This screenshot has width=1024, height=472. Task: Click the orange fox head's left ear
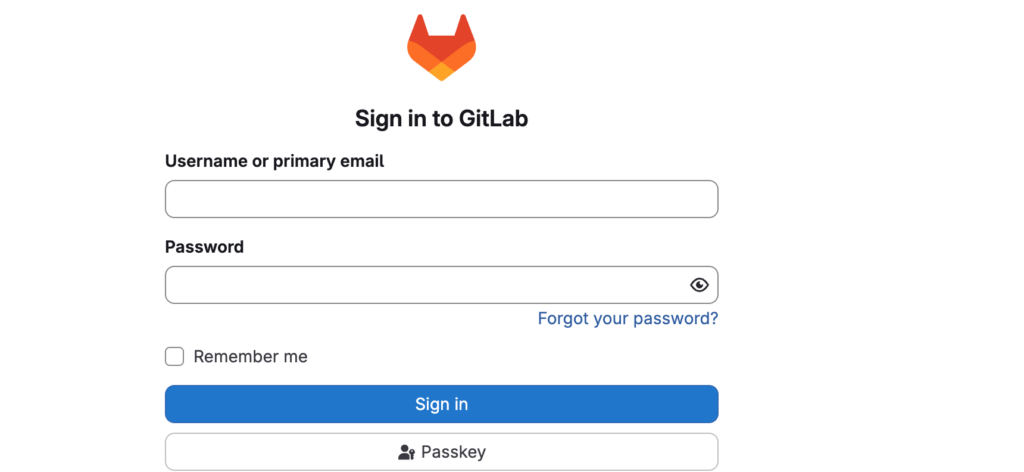coord(417,28)
